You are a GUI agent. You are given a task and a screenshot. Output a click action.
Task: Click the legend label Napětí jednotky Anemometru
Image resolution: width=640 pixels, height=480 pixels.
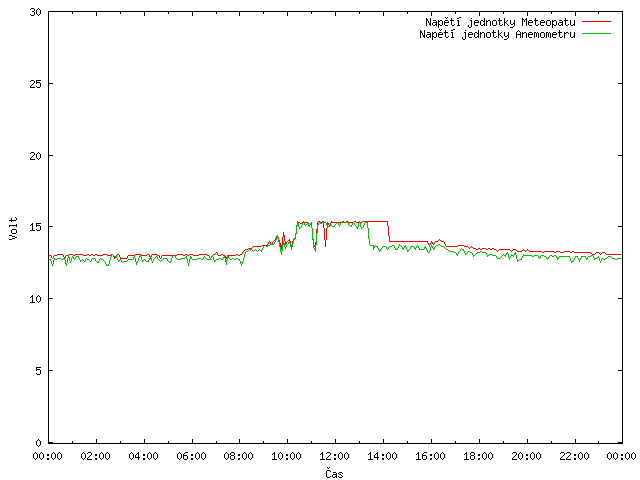[497, 34]
